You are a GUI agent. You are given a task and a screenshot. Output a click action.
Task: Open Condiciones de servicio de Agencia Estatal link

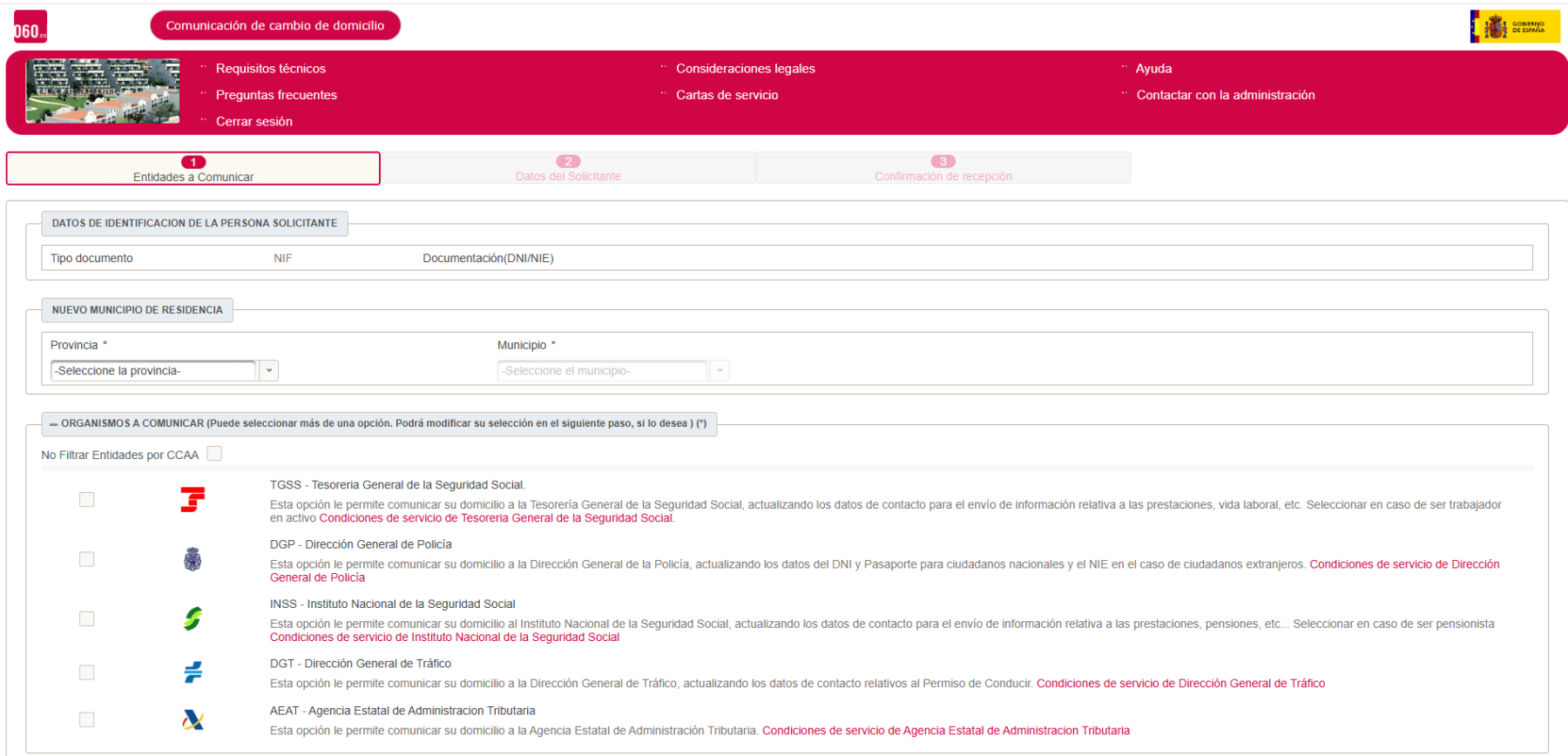coord(946,731)
